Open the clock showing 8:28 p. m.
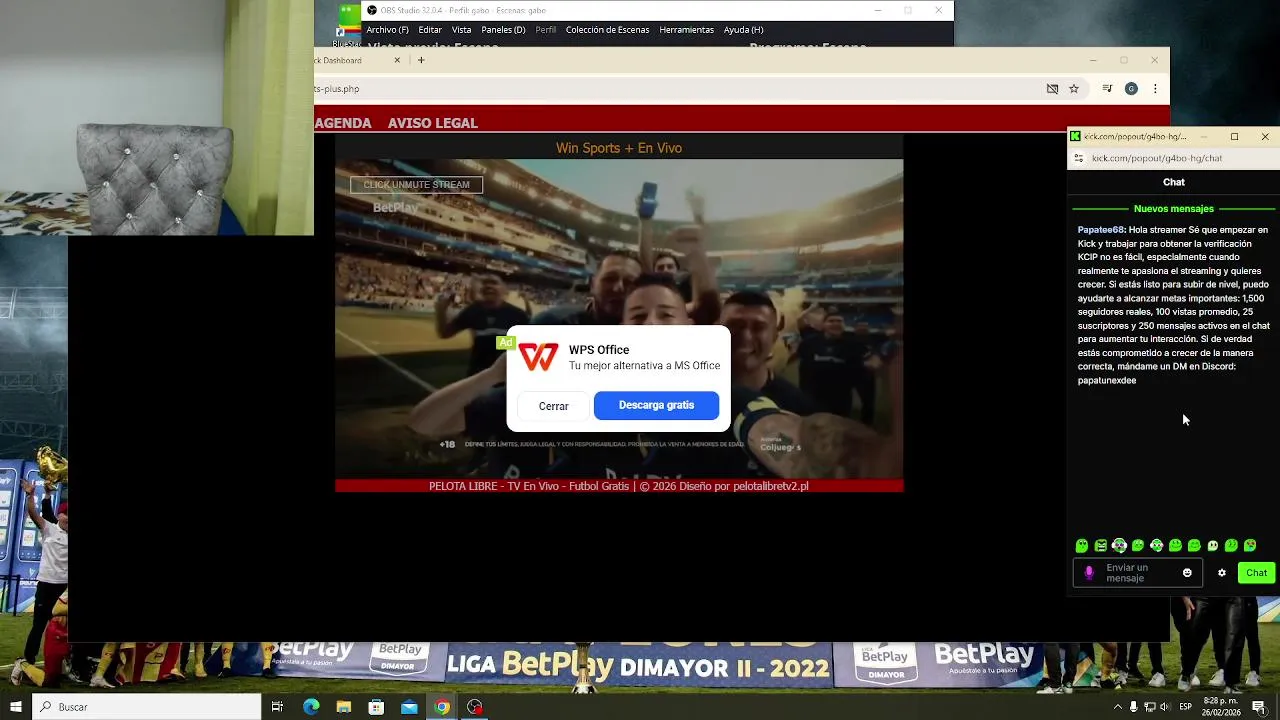Viewport: 1280px width, 720px height. [x=1223, y=707]
